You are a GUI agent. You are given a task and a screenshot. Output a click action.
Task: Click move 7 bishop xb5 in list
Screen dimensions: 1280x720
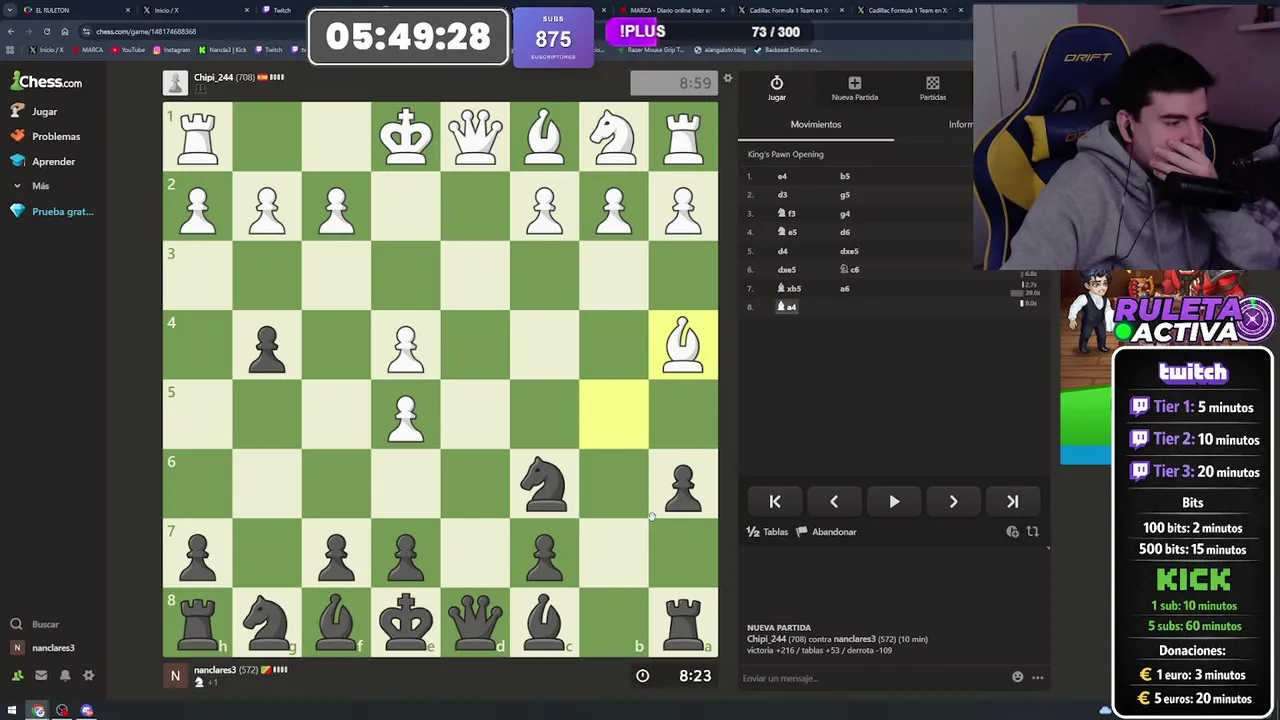789,288
